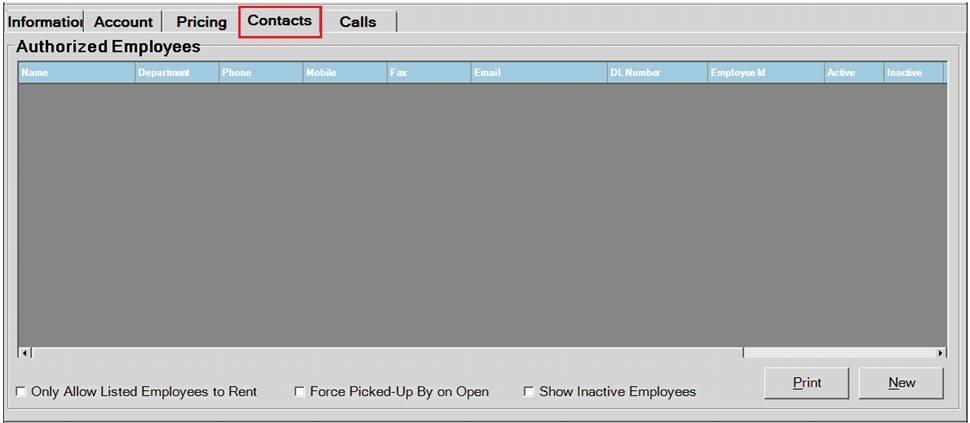This screenshot has height=423, width=970.
Task: Switch to the Account tab
Action: [x=123, y=21]
